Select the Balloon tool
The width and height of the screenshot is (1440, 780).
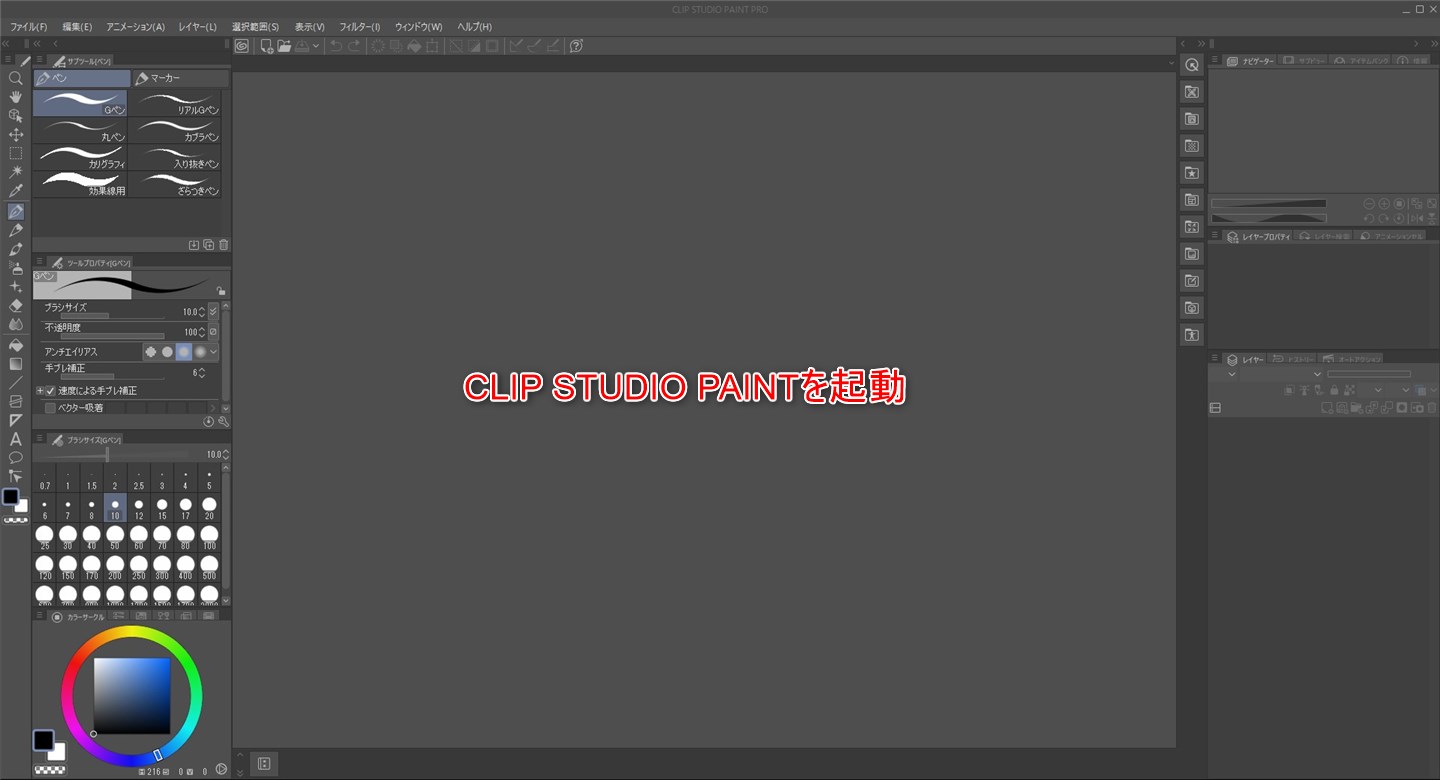[15, 458]
